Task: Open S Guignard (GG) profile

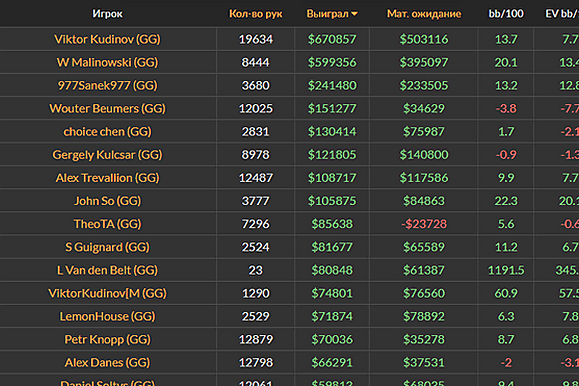Action: (107, 247)
